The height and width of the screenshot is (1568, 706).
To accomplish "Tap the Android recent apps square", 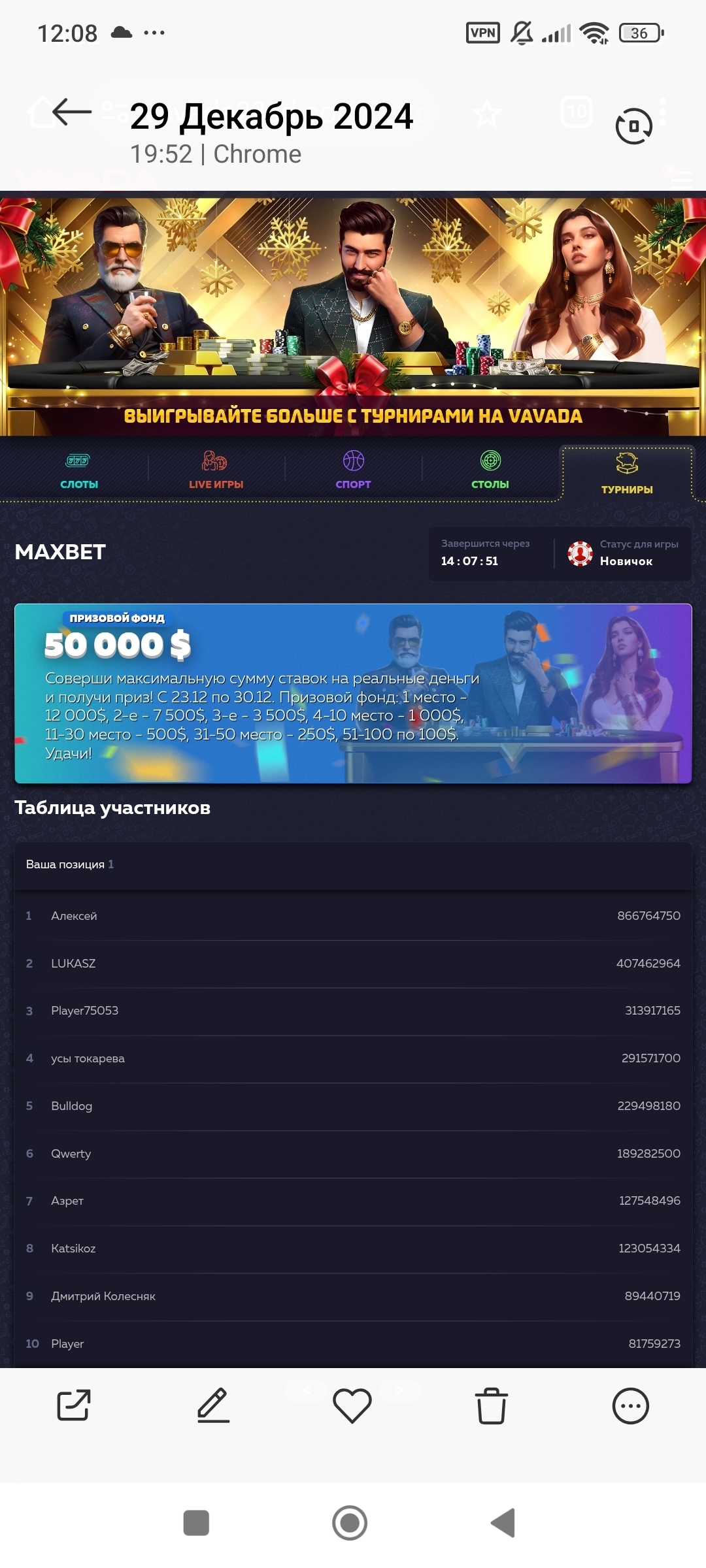I will click(196, 1523).
